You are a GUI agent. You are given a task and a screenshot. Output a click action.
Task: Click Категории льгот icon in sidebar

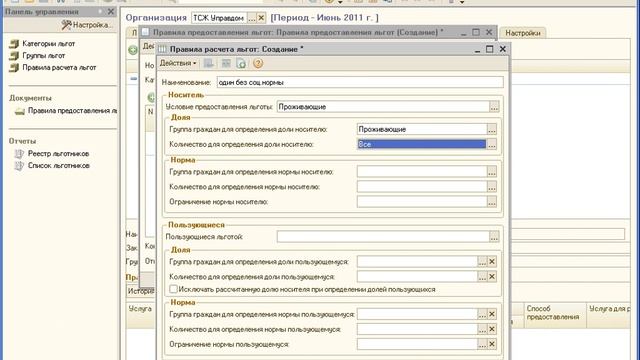(14, 44)
